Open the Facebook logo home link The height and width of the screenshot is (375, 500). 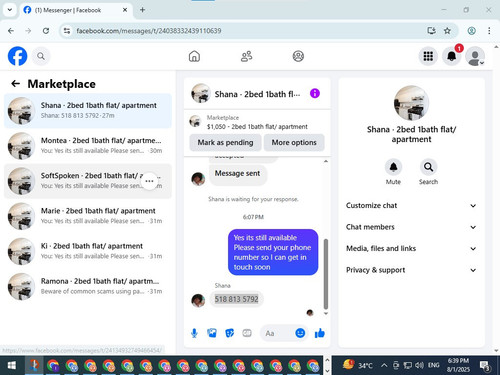point(17,56)
